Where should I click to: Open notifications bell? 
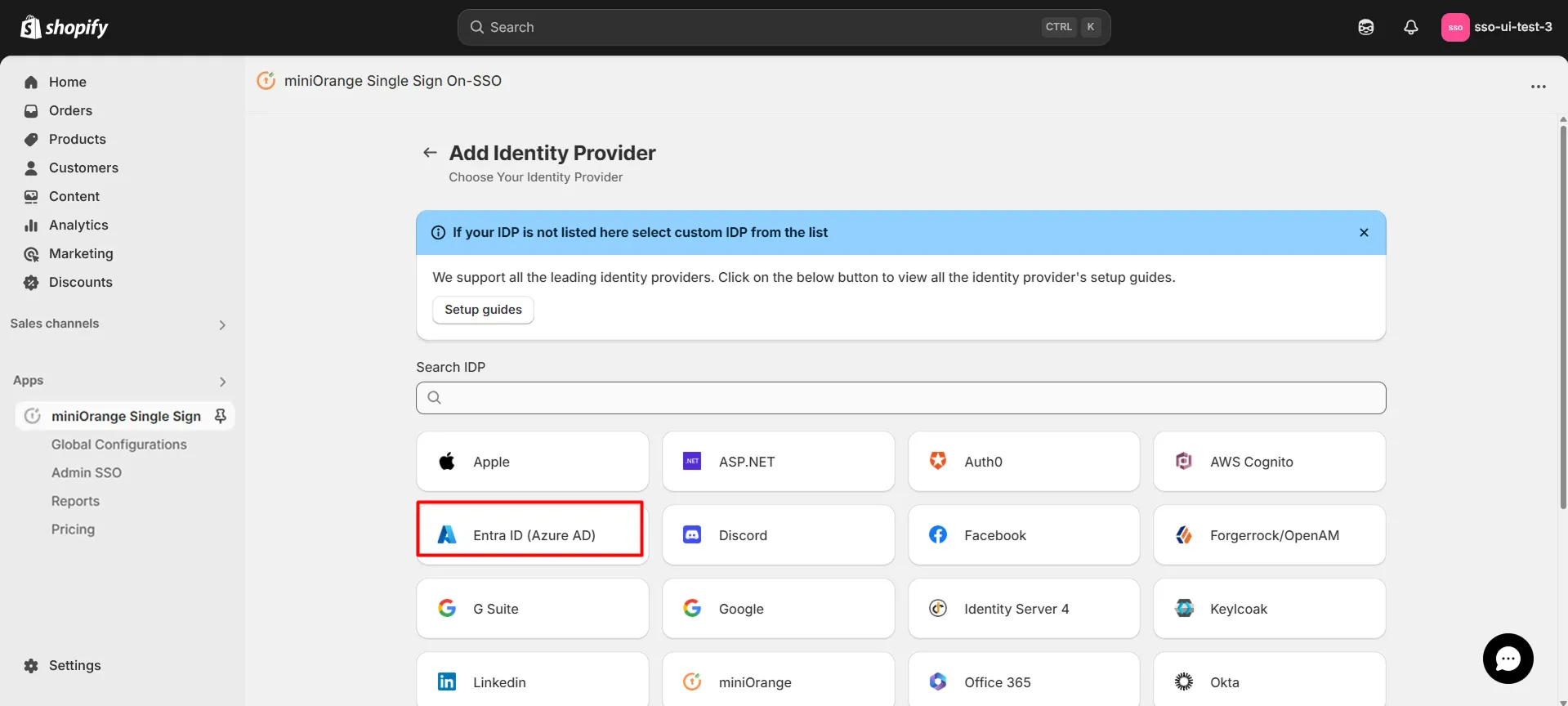coord(1410,27)
